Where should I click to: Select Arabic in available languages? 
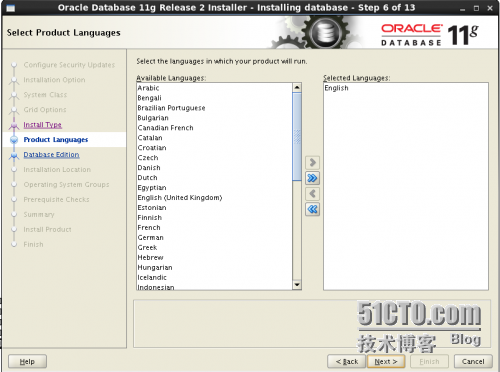(214, 88)
